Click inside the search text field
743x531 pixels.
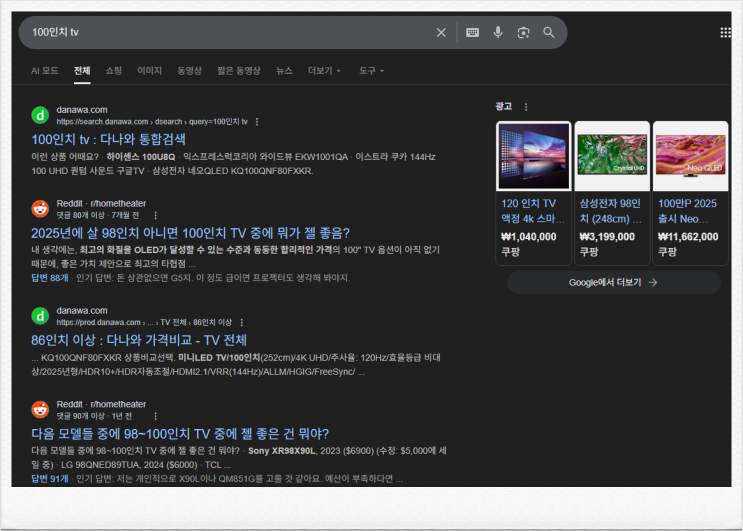220,33
